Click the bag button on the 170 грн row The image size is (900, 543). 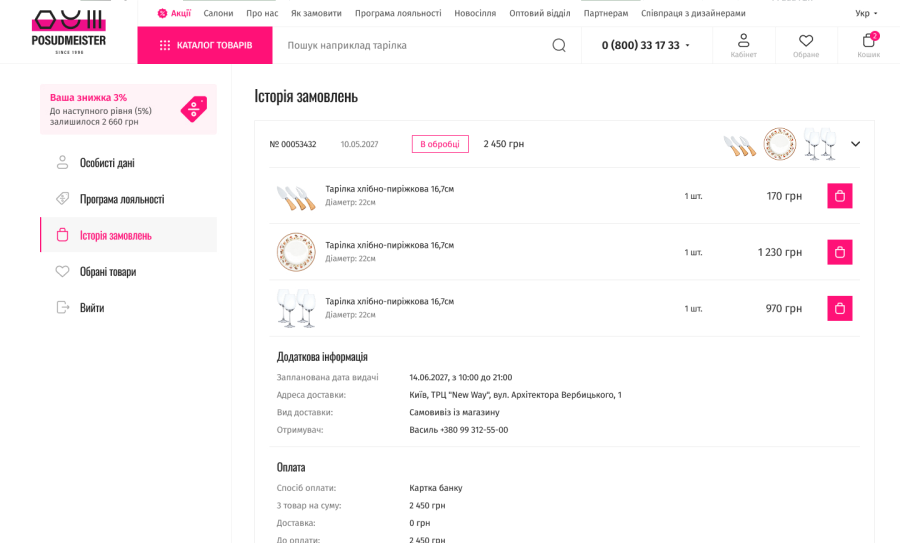(840, 196)
